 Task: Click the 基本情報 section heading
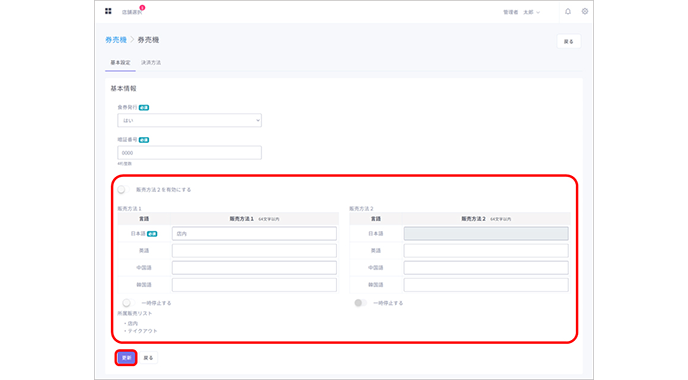tap(123, 88)
